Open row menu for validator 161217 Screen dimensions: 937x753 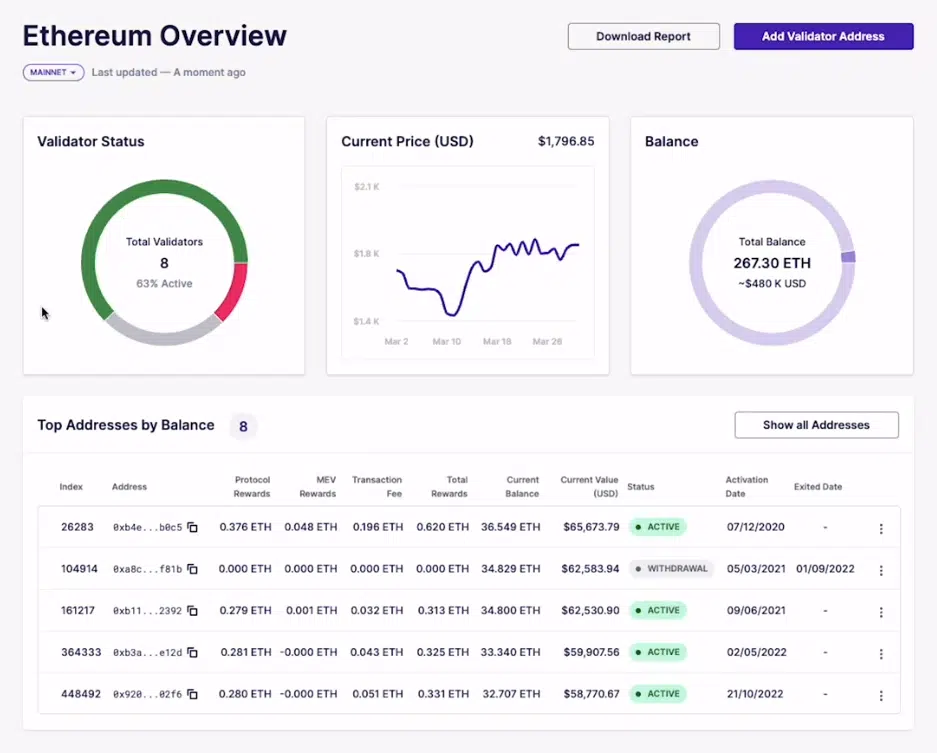click(881, 612)
